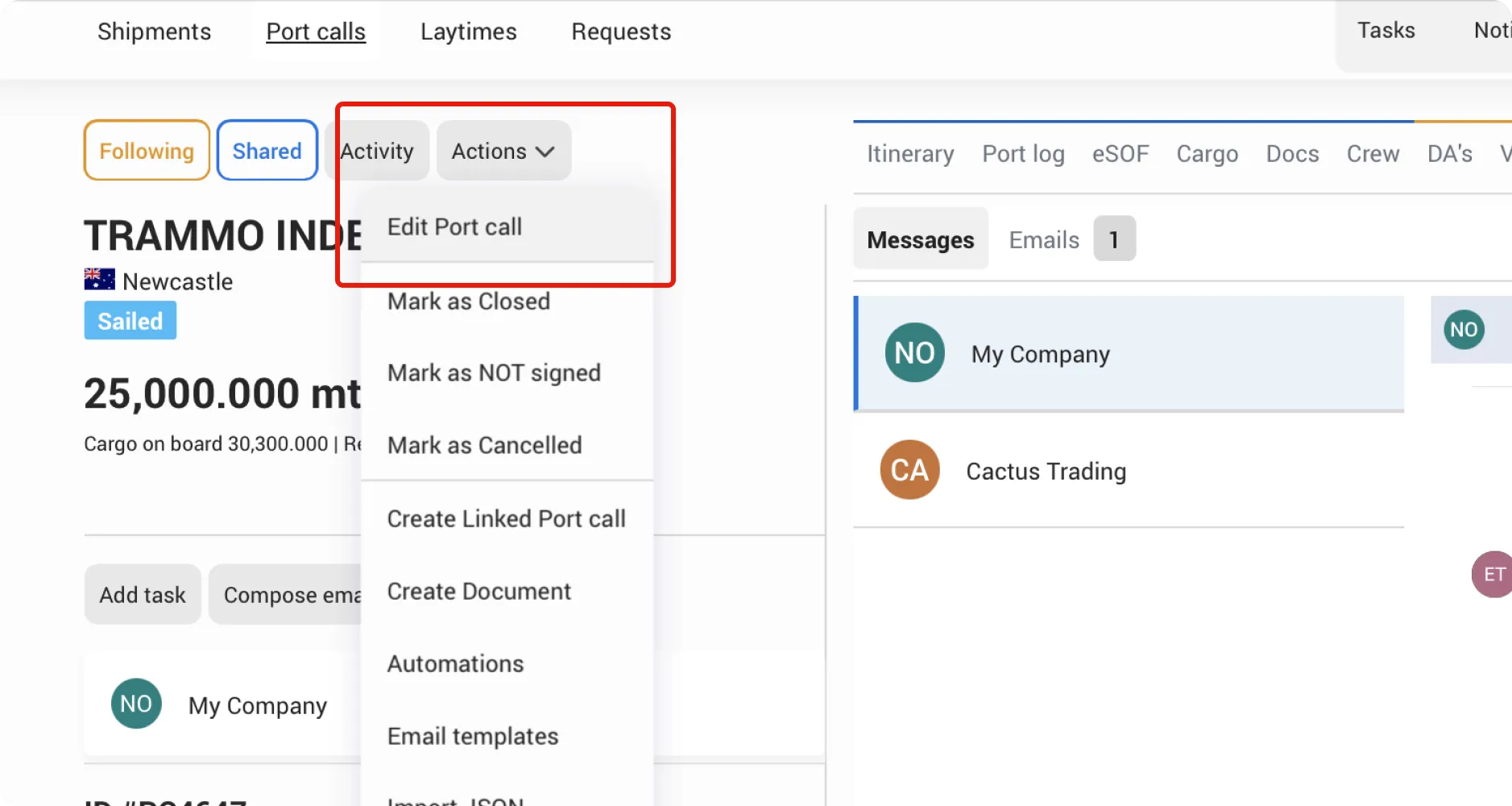Open Email templates menu entry
The image size is (1512, 806).
(x=507, y=736)
